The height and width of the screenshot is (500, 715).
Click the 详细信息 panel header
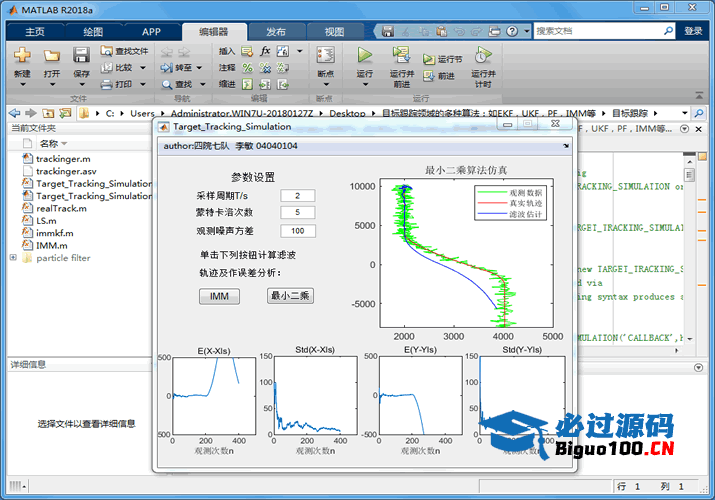(x=28, y=364)
